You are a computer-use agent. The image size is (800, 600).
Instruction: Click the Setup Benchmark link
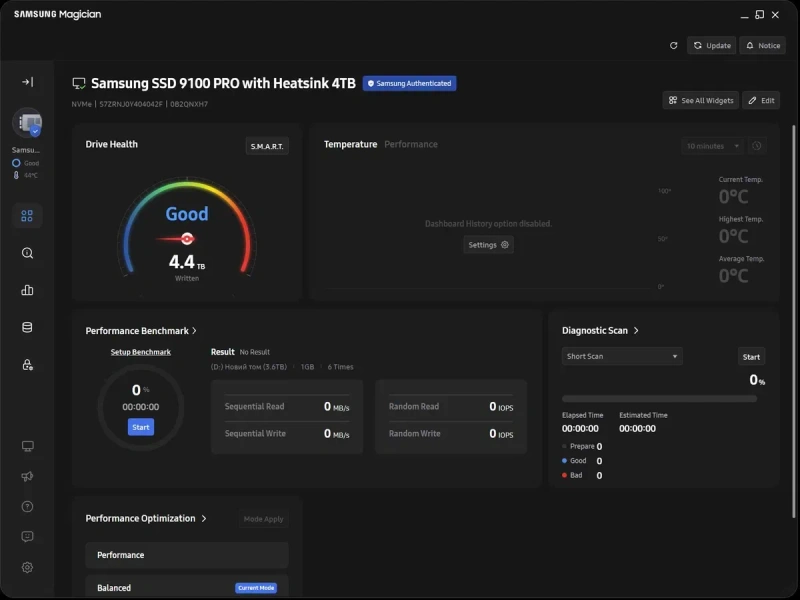tap(140, 352)
